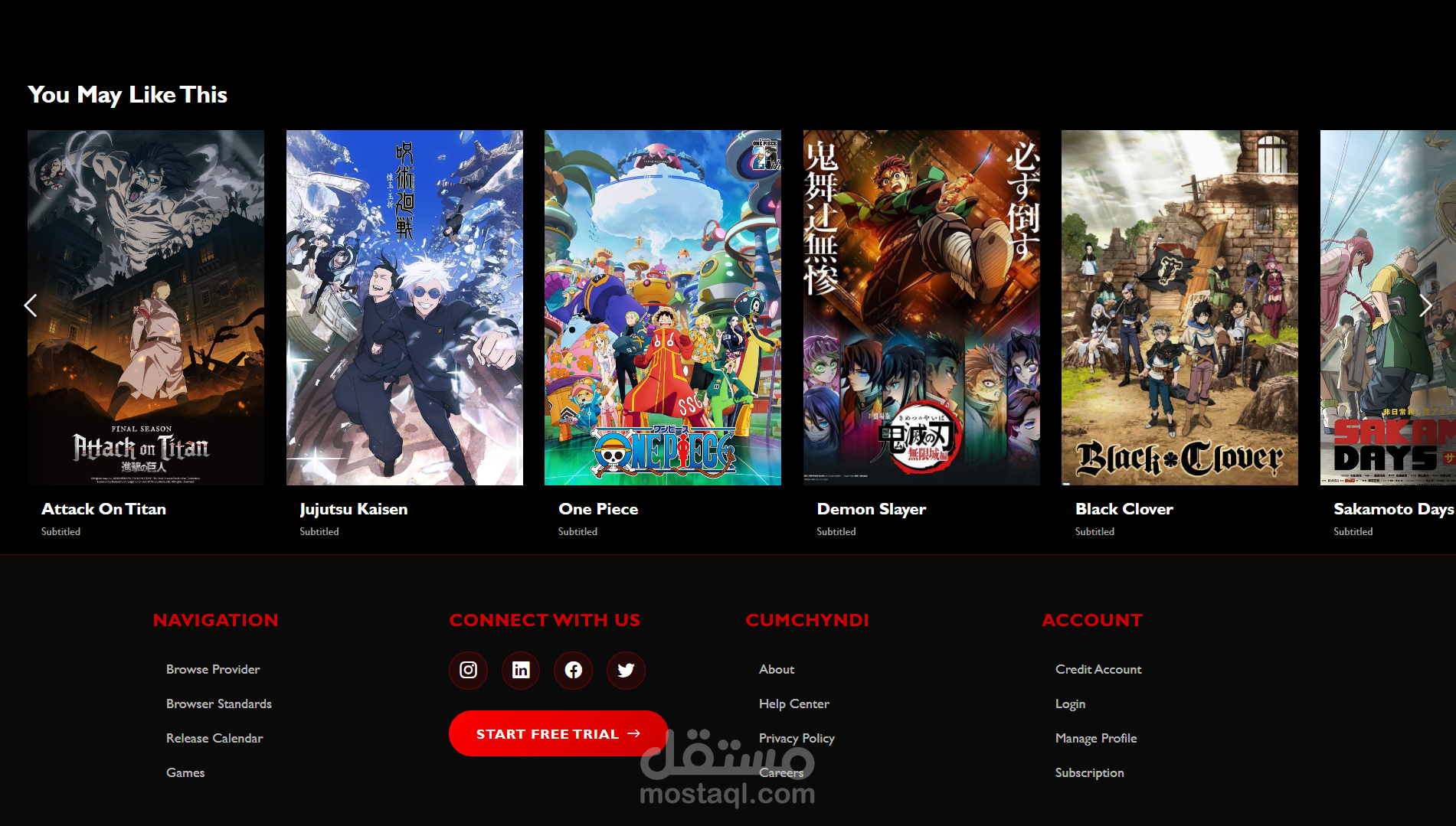Click Subtitled label under Sakamoto Days
The width and height of the screenshot is (1456, 826).
tap(1353, 531)
